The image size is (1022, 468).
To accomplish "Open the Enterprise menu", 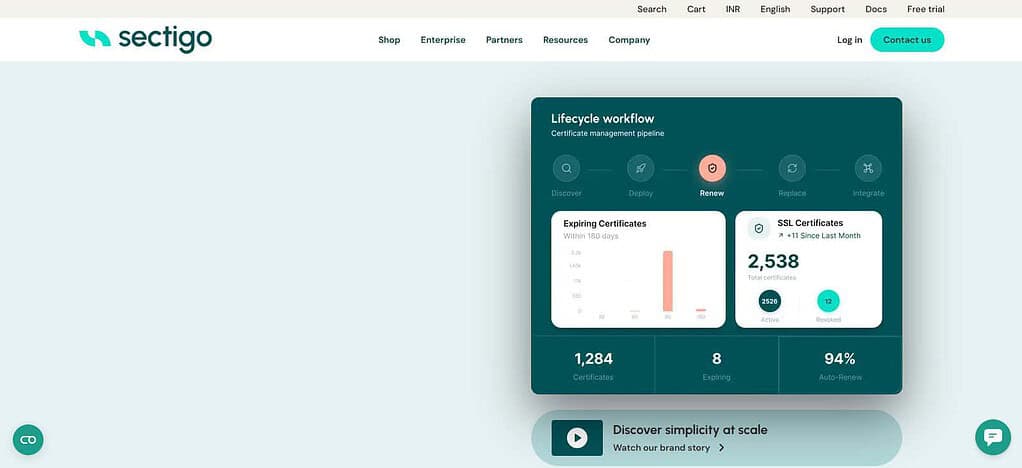I will 443,40.
